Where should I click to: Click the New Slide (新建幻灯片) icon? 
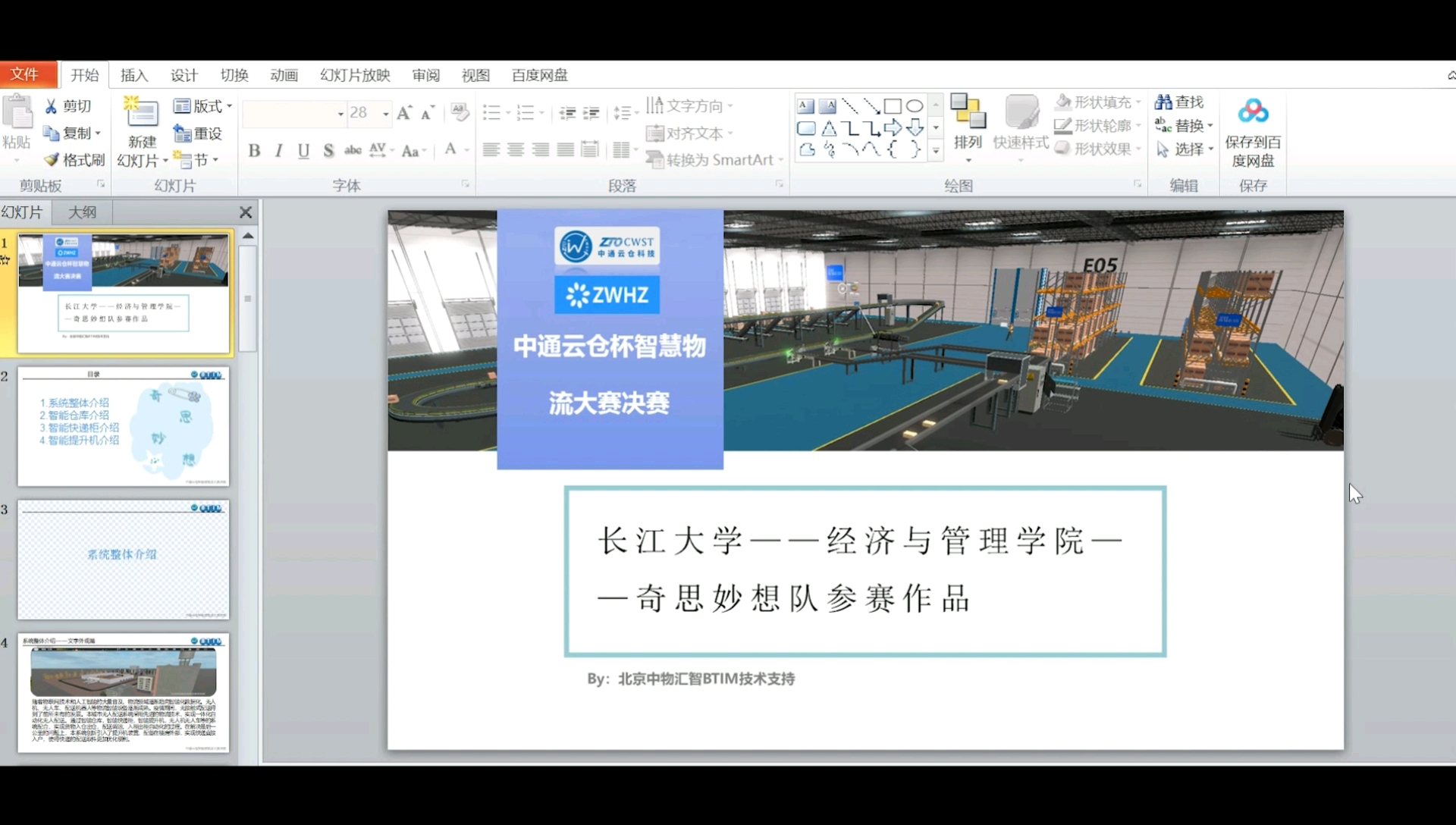coord(141,114)
